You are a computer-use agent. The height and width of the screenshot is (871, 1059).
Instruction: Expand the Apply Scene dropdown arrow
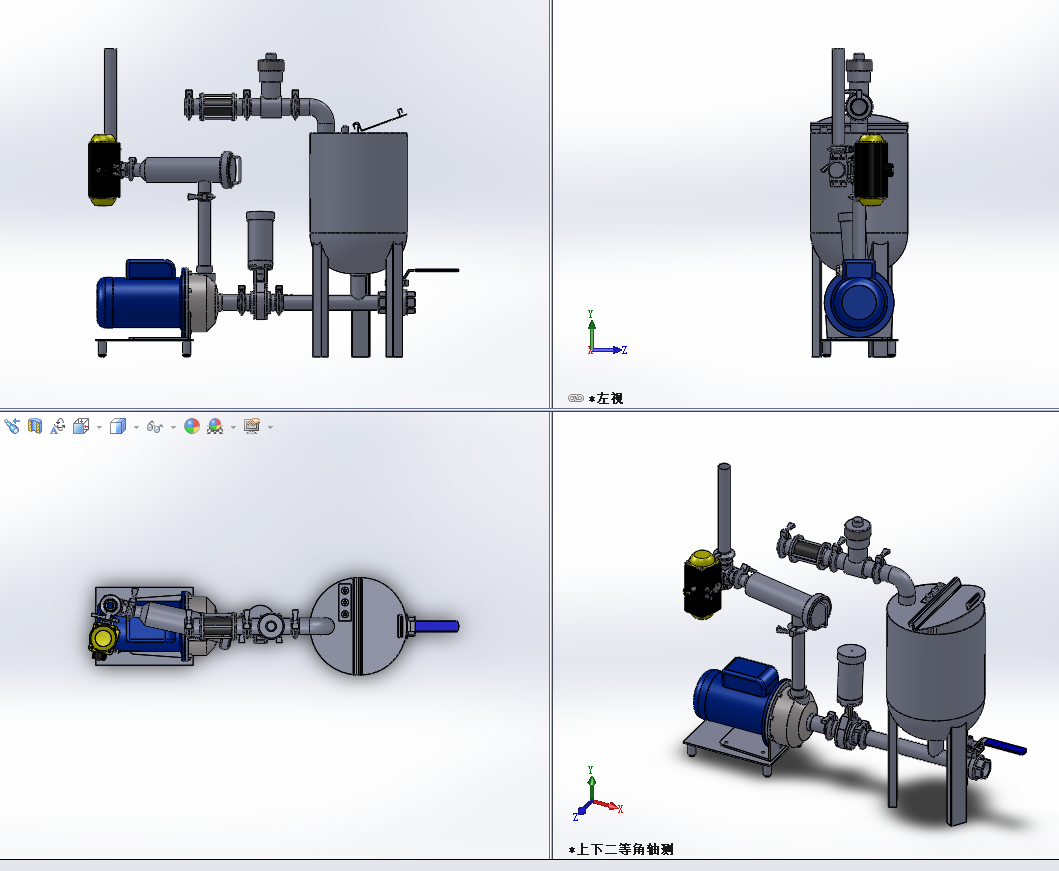click(x=234, y=427)
